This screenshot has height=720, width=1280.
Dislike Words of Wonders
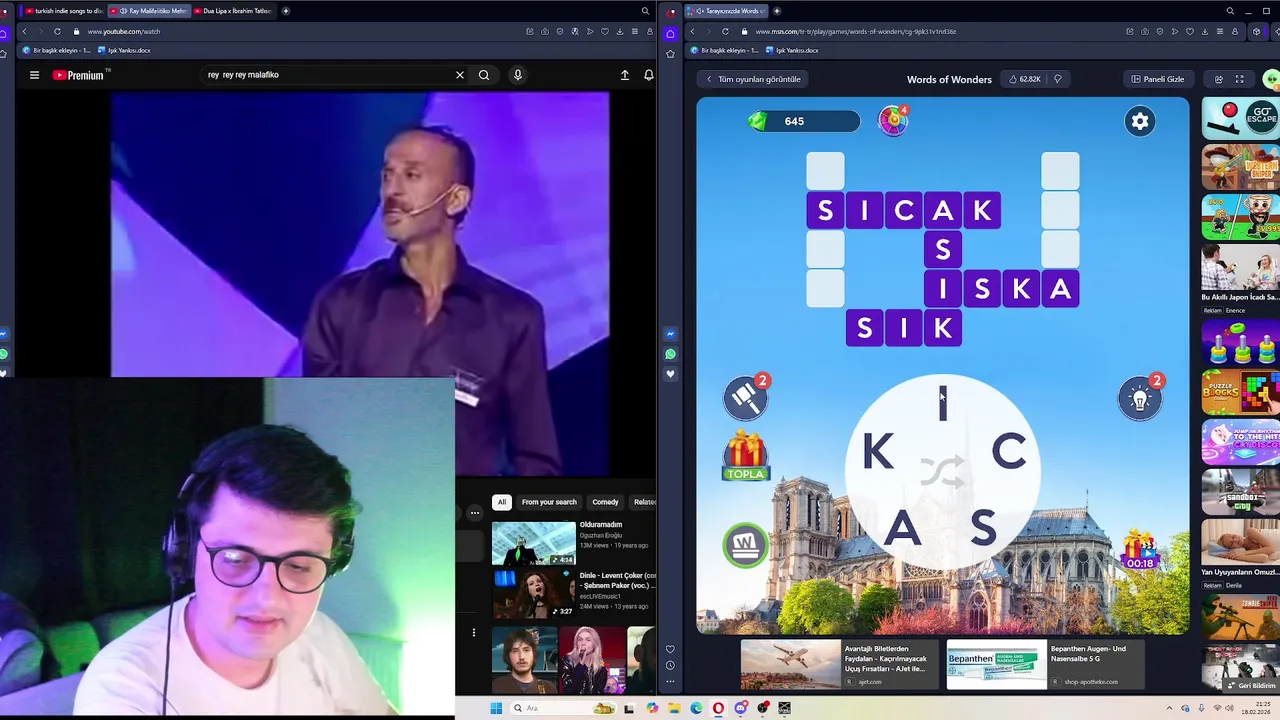coord(1057,79)
